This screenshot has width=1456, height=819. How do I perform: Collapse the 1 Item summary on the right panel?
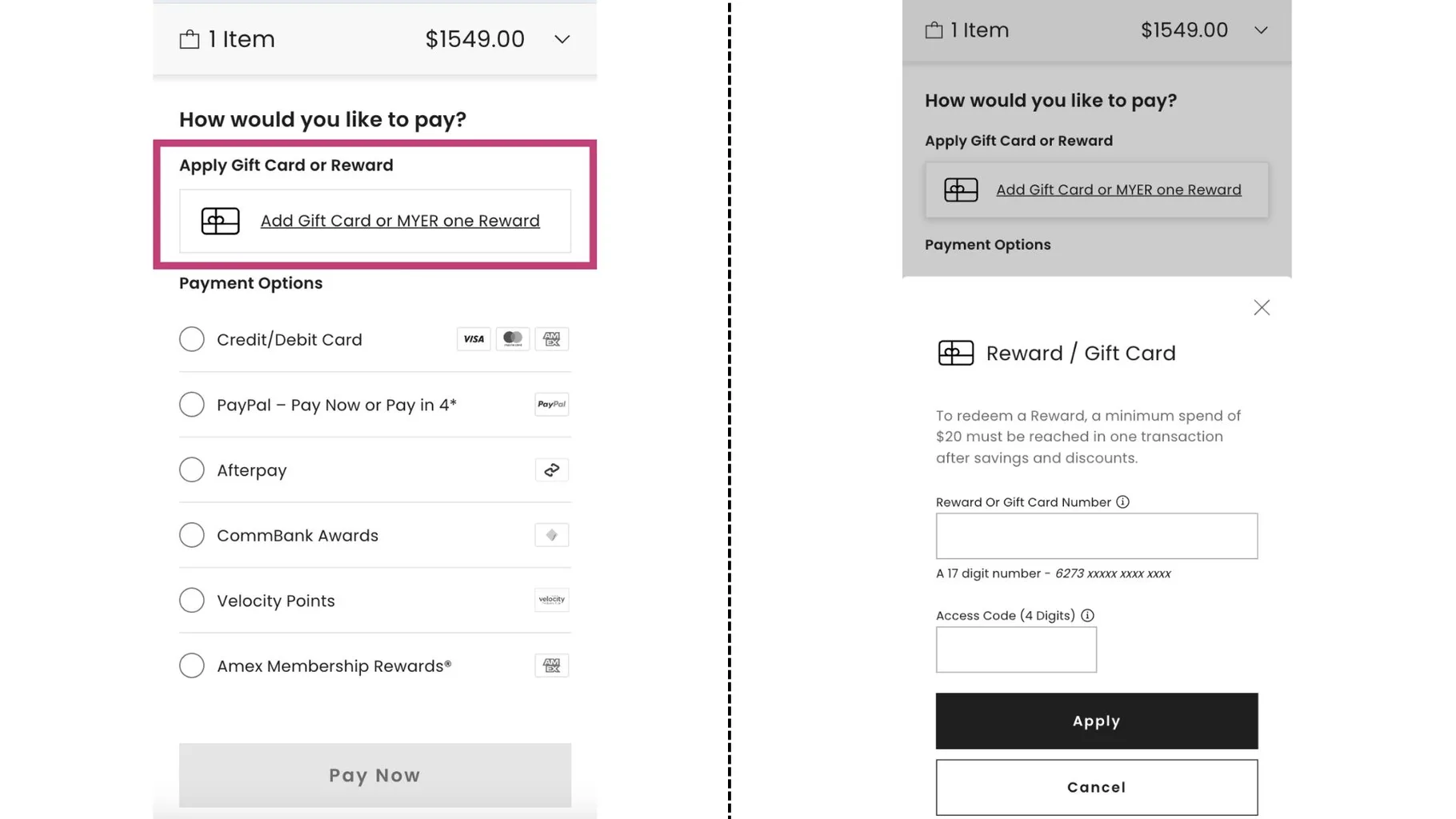pyautogui.click(x=1262, y=30)
